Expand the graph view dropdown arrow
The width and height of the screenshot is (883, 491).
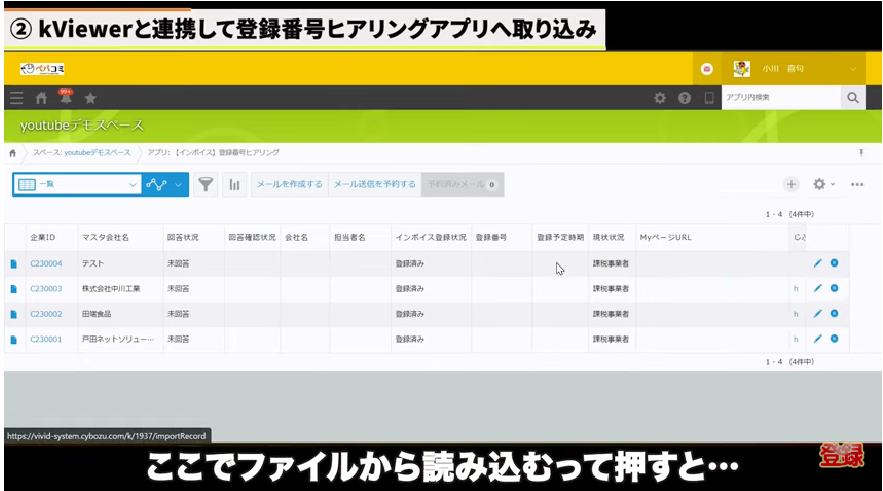point(179,185)
